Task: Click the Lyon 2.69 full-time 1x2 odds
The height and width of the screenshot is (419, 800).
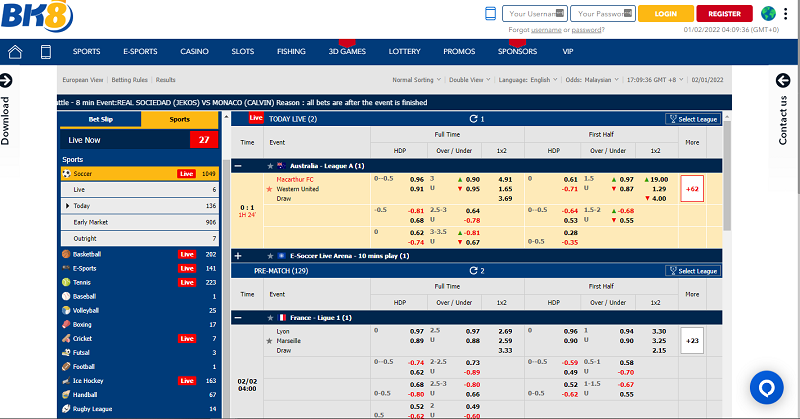Action: tap(505, 332)
